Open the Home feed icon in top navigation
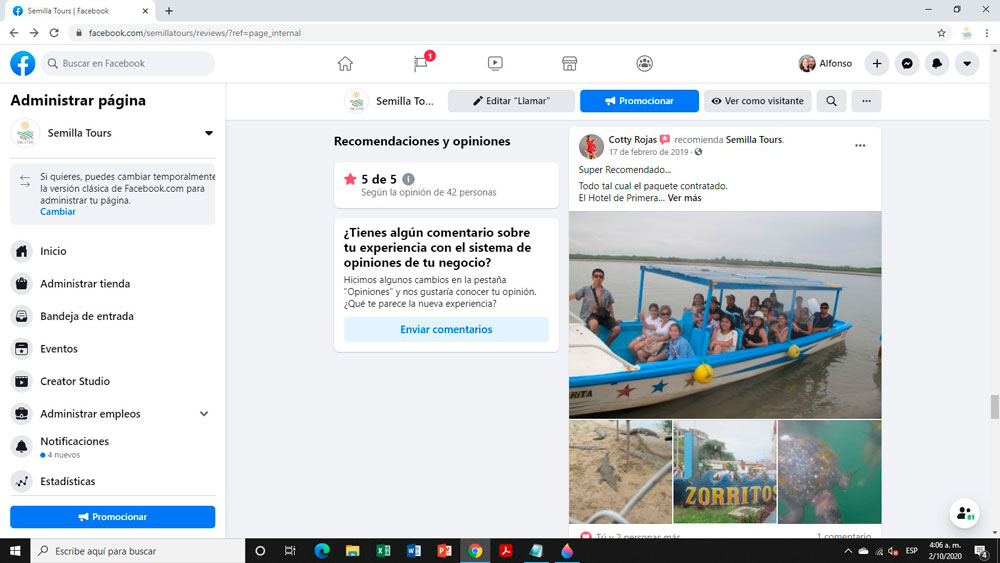Image resolution: width=1000 pixels, height=563 pixels. (x=345, y=63)
